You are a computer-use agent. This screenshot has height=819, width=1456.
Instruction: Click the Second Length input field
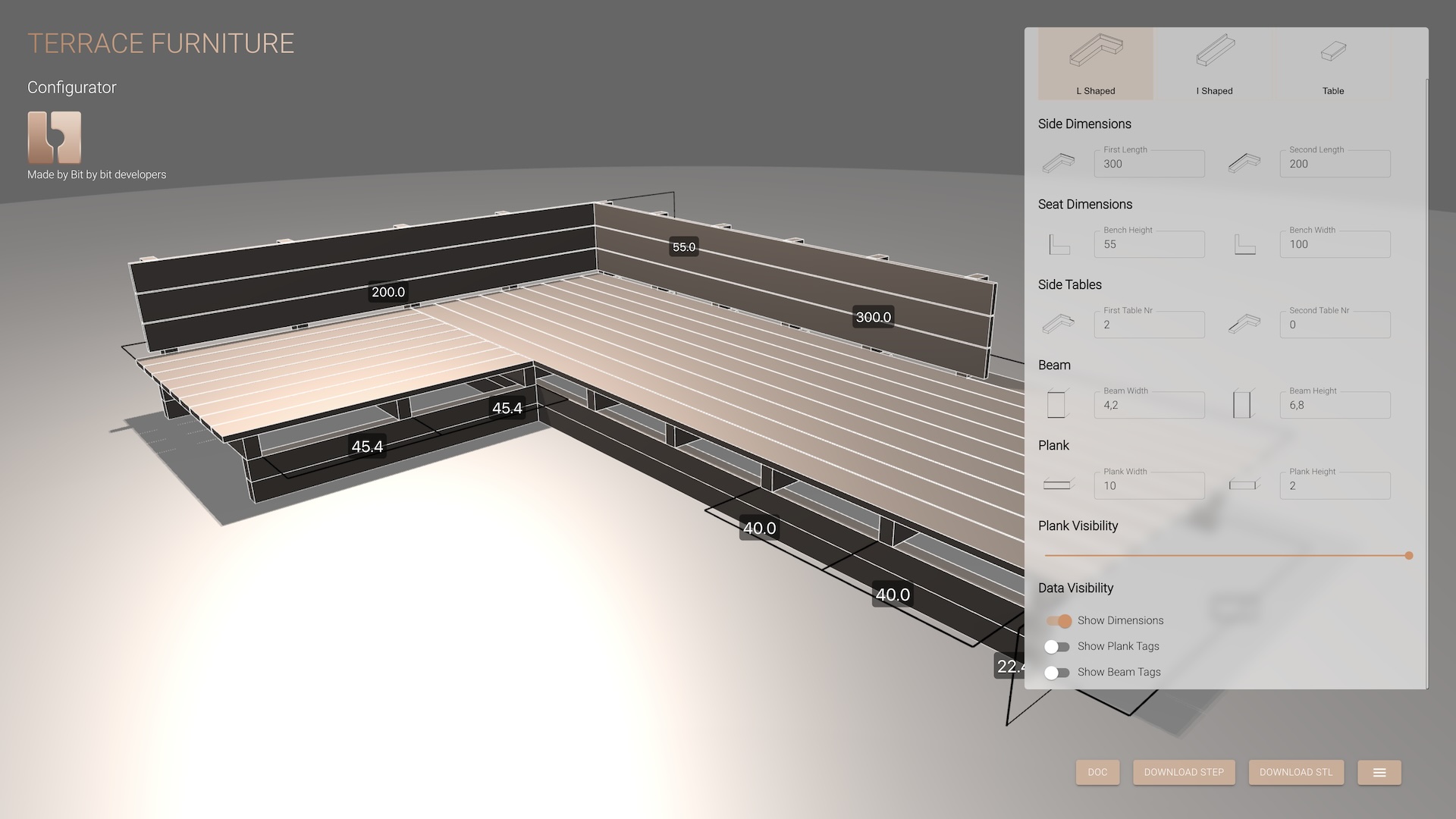click(x=1335, y=164)
